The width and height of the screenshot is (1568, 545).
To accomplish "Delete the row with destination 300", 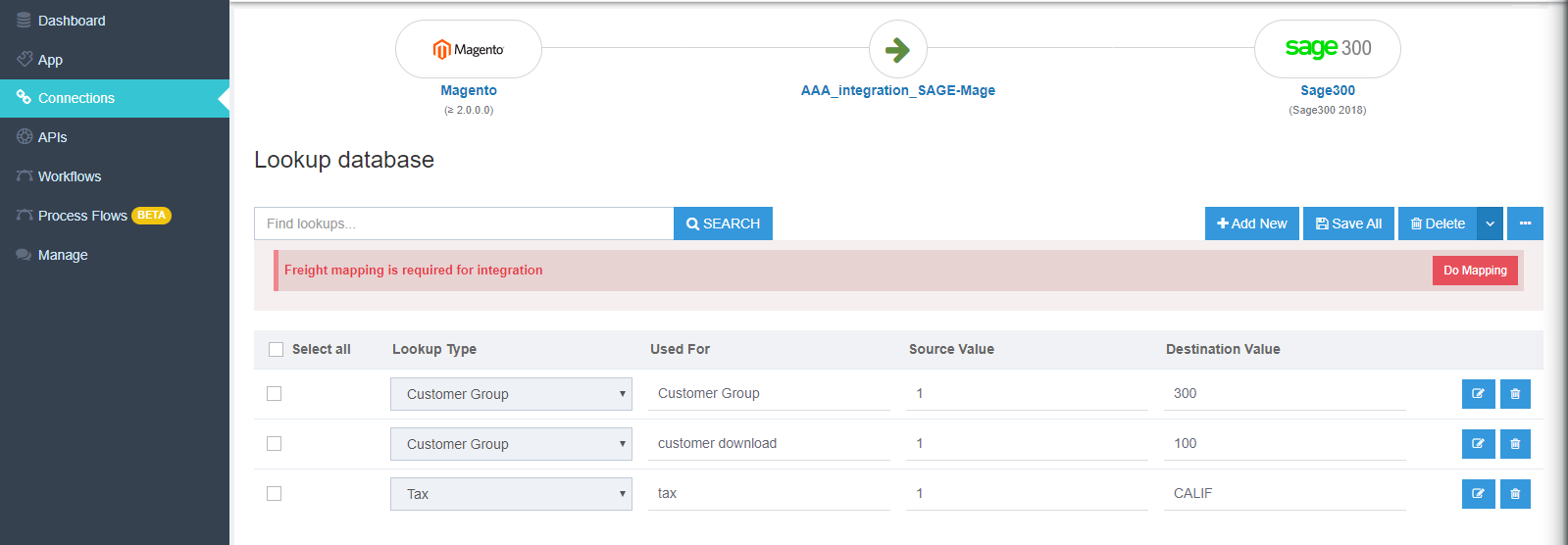I will 1515,394.
